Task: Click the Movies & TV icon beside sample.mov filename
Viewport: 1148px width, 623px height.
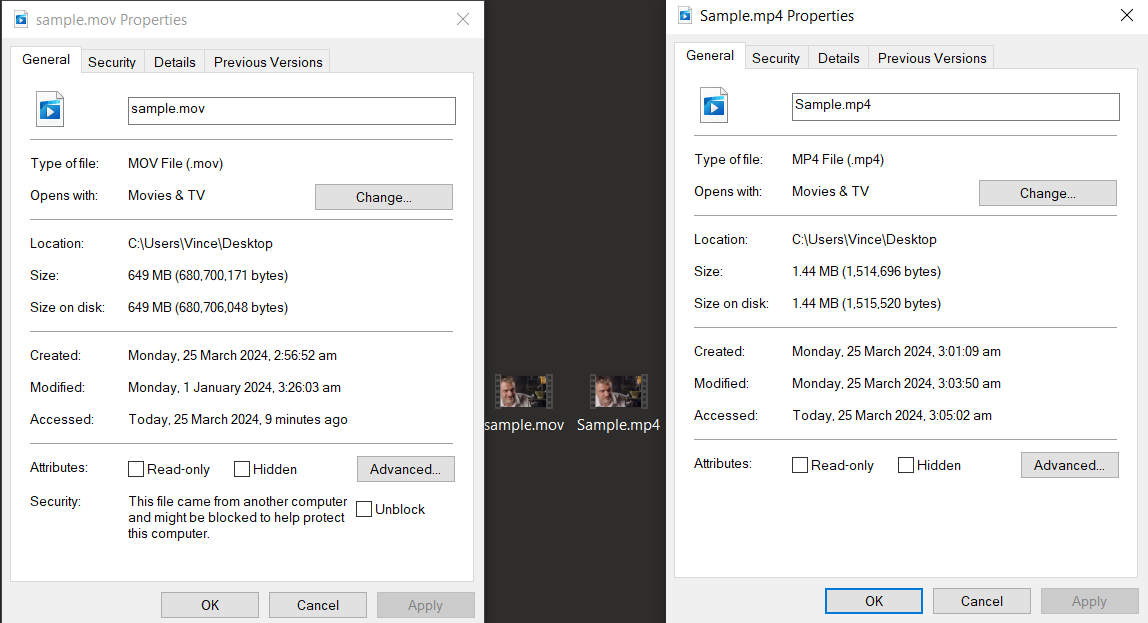Action: pos(49,109)
